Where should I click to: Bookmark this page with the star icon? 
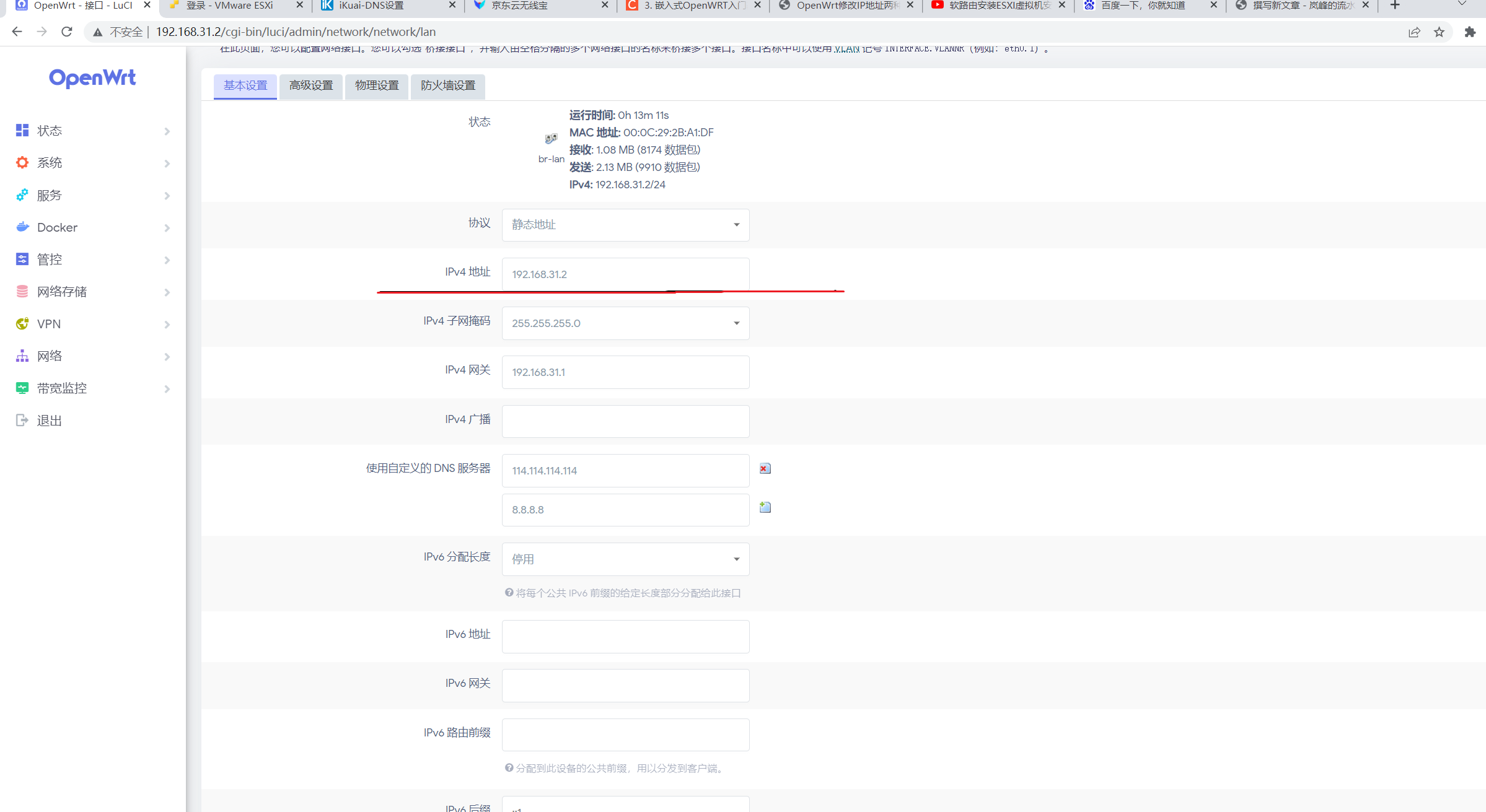[1439, 32]
